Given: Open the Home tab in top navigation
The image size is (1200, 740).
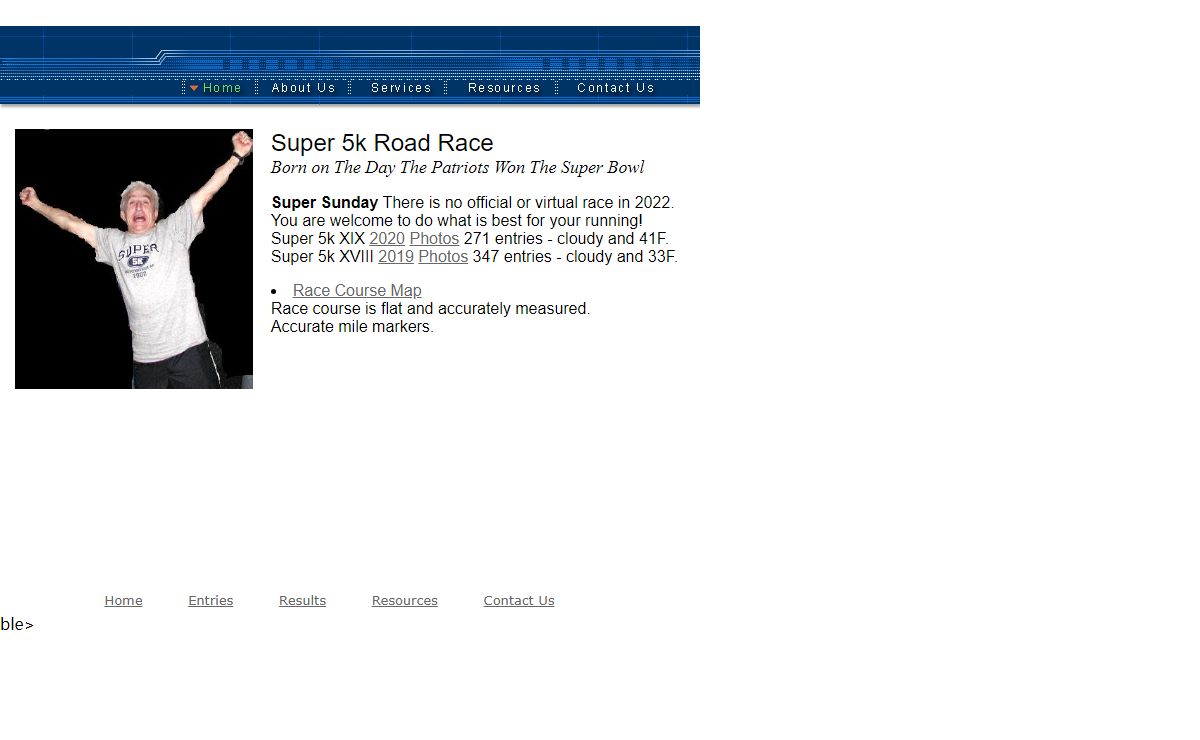Looking at the screenshot, I should (222, 88).
